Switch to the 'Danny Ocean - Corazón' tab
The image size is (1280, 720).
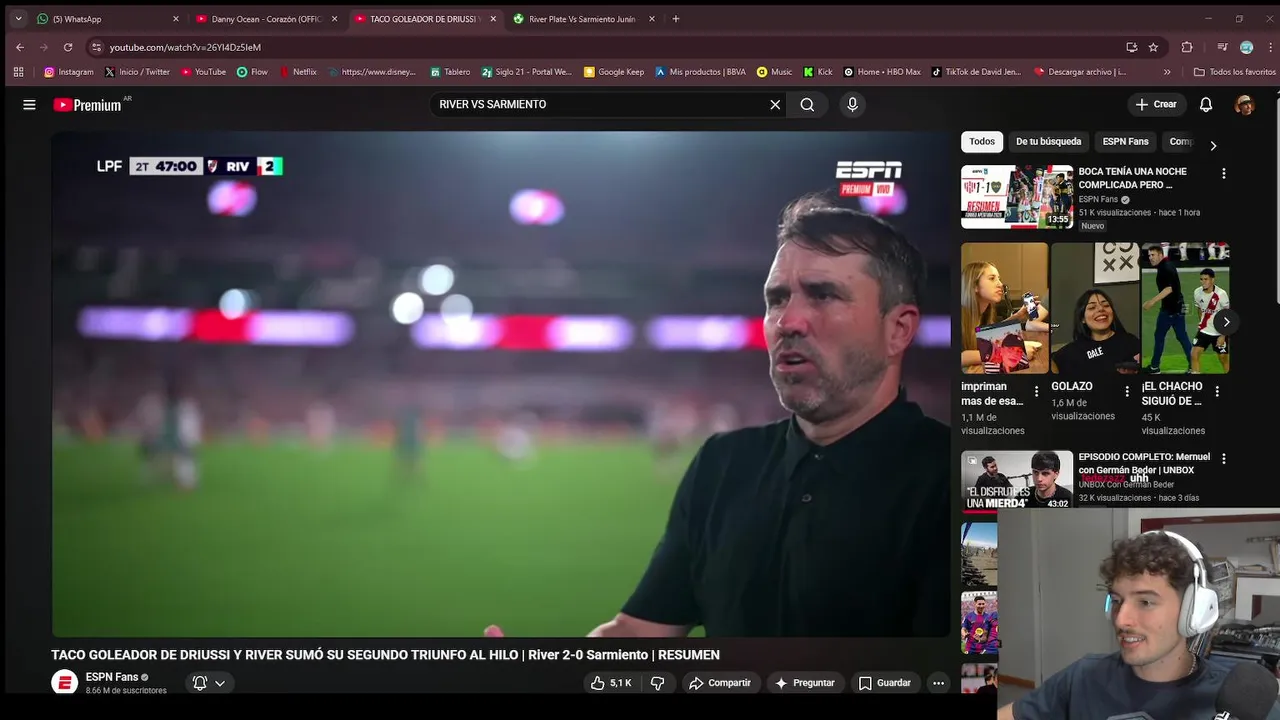coord(267,19)
